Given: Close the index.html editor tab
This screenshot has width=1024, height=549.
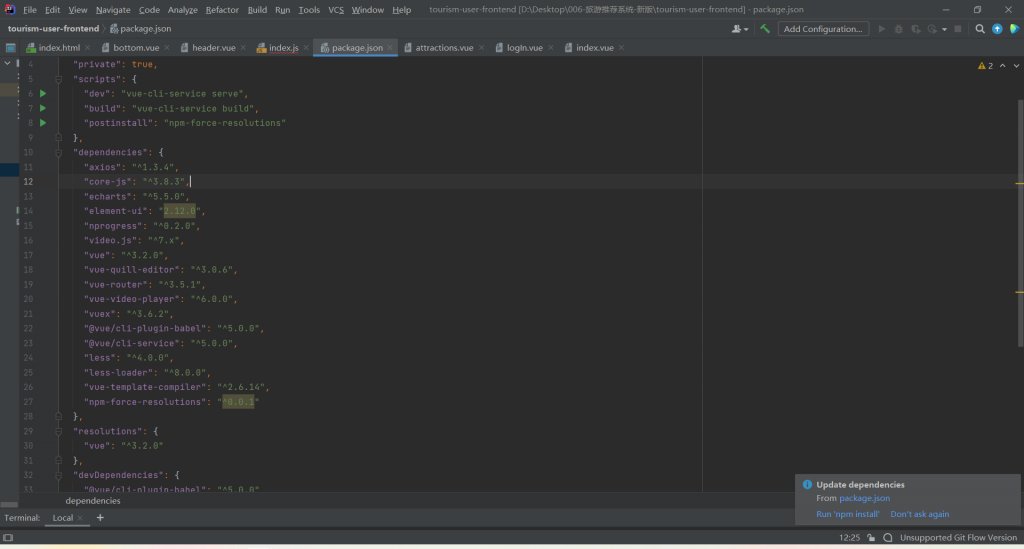Looking at the screenshot, I should click(88, 48).
